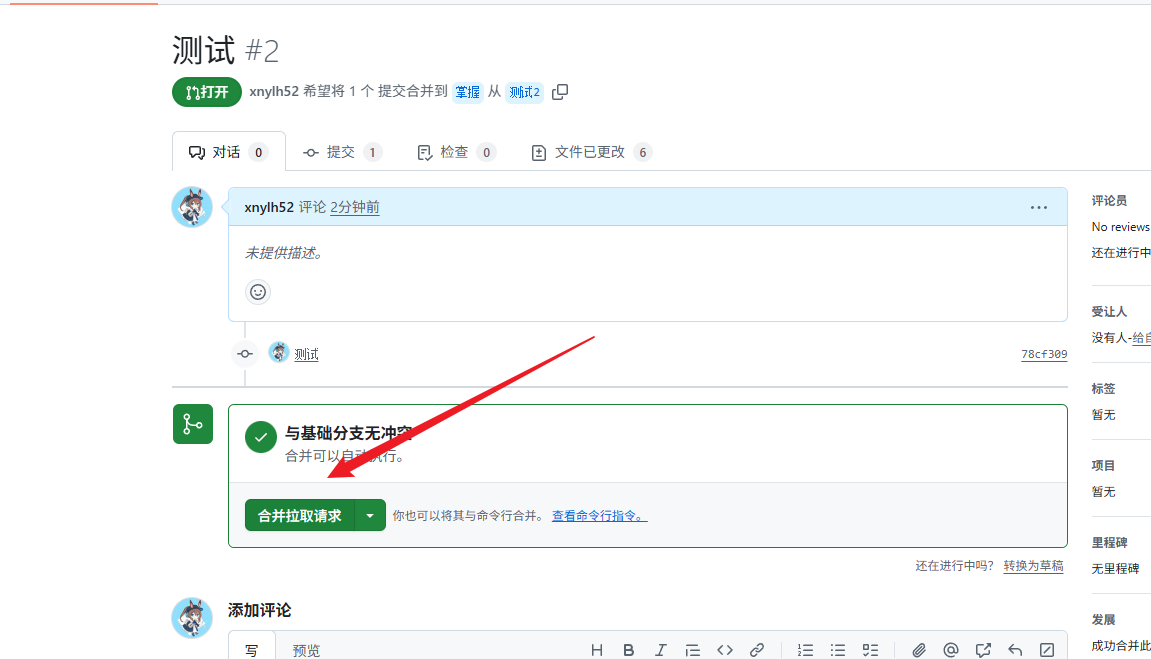Insert a saved reply via arrow icon

(1015, 650)
